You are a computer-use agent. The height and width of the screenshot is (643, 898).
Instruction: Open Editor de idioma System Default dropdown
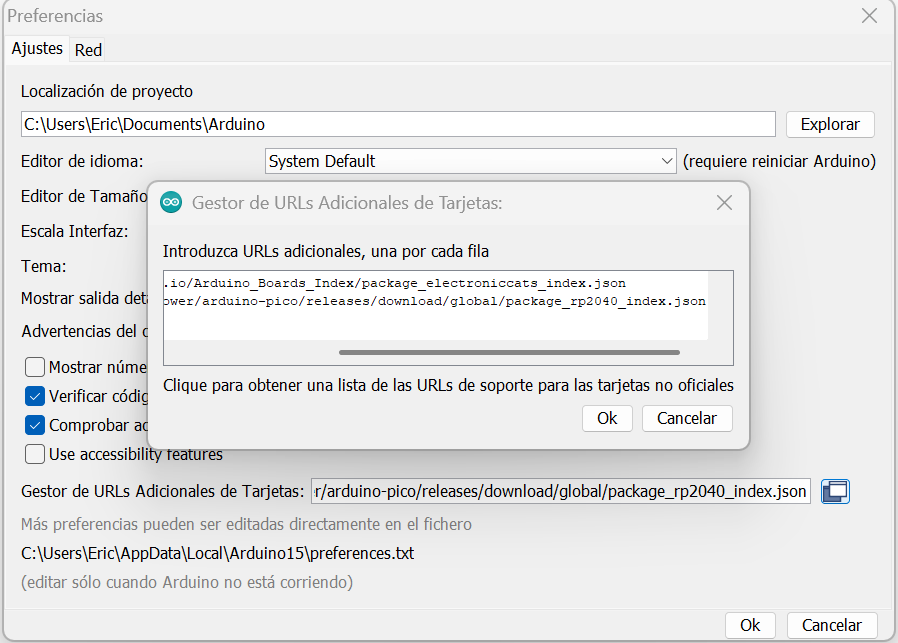point(470,161)
